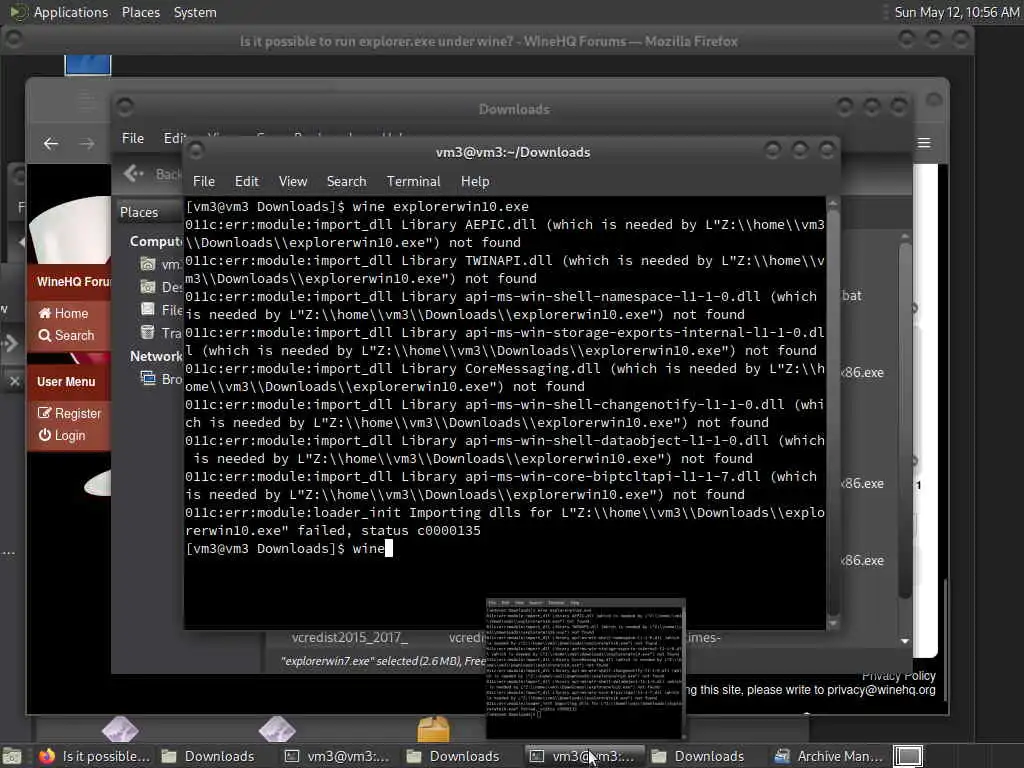The height and width of the screenshot is (768, 1024).
Task: Click the MATE logo beside Applications
Action: 18,12
